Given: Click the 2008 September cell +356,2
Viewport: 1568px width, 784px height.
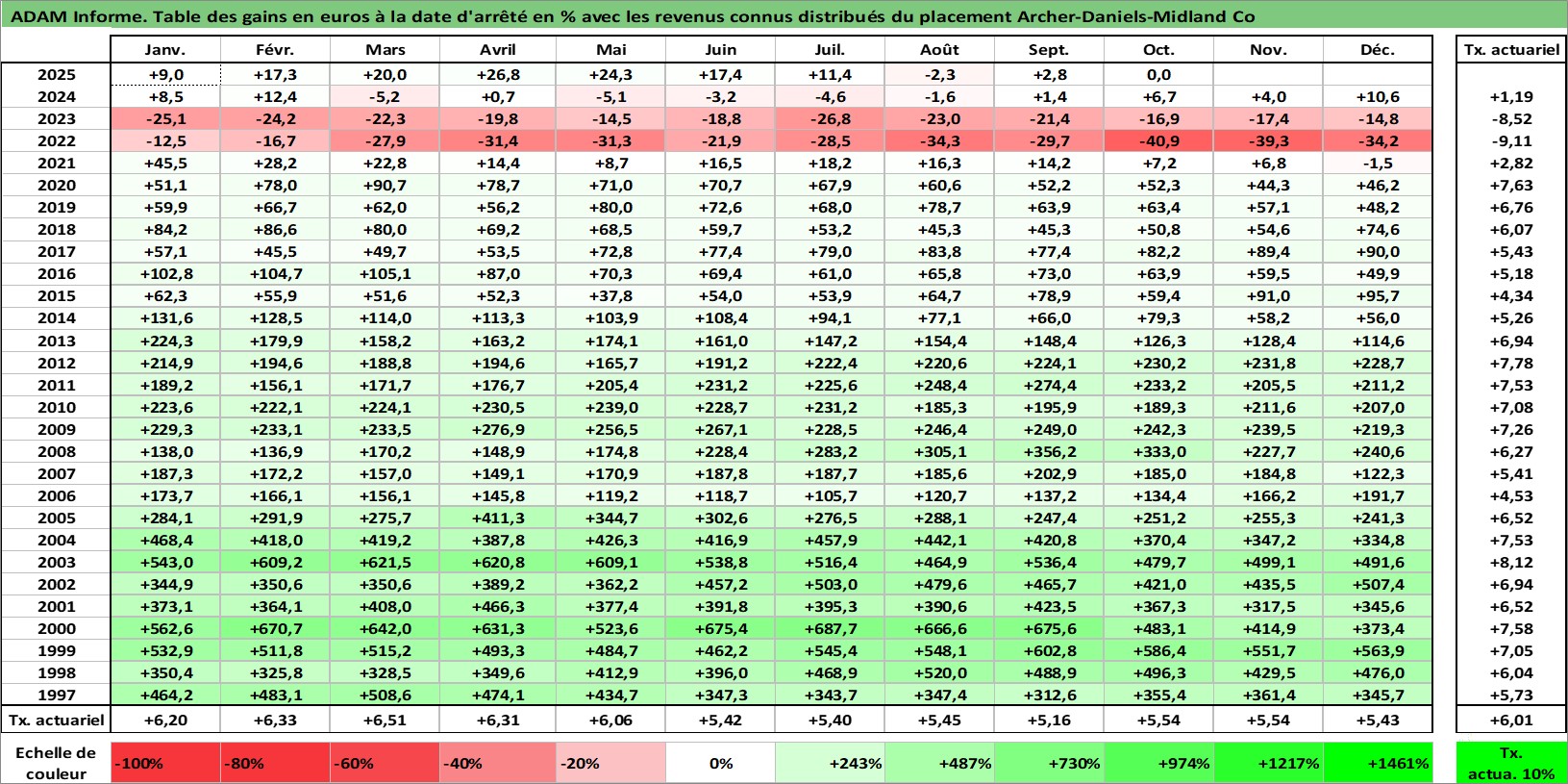Looking at the screenshot, I should [1049, 452].
